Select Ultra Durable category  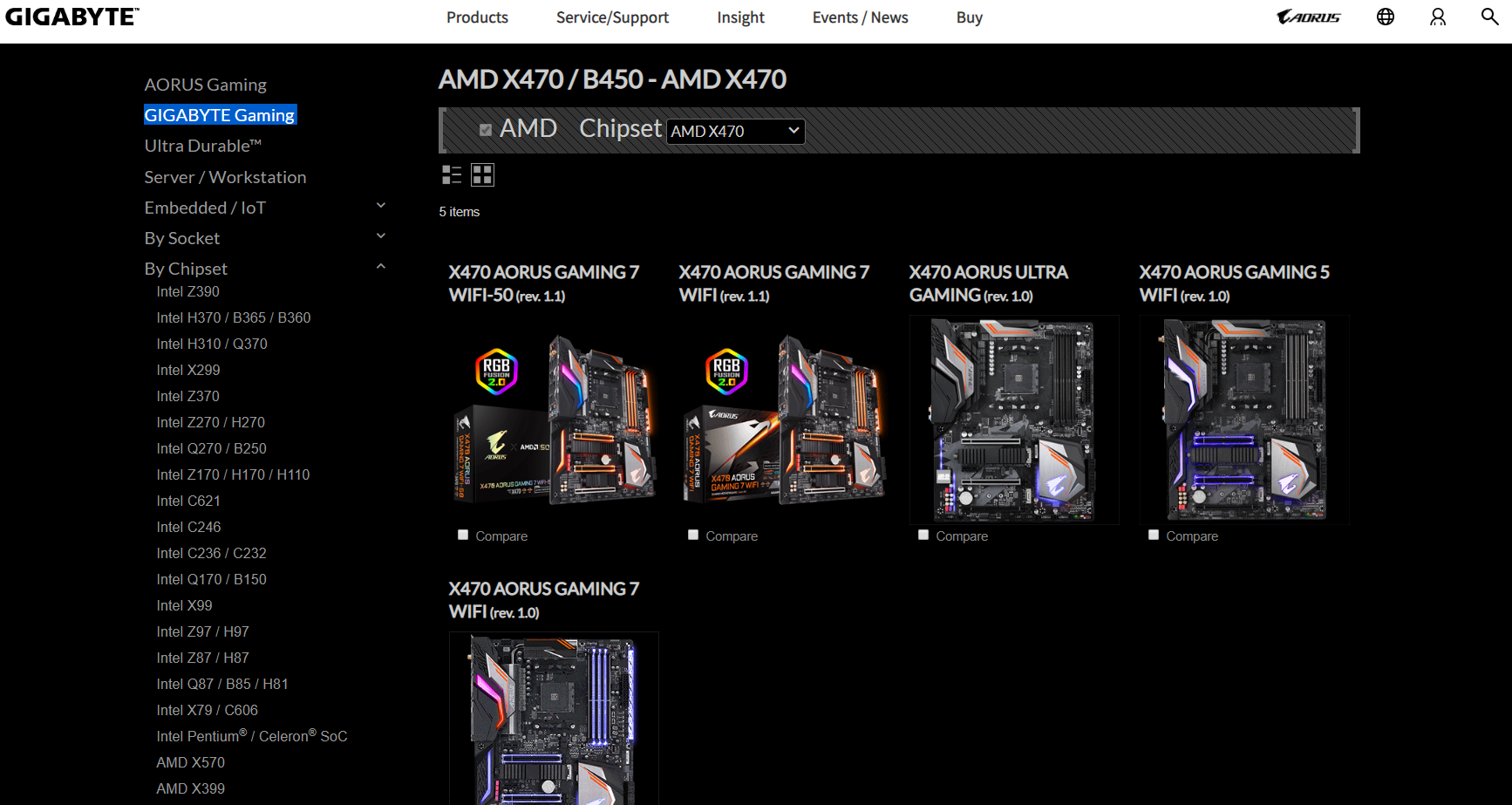point(203,146)
